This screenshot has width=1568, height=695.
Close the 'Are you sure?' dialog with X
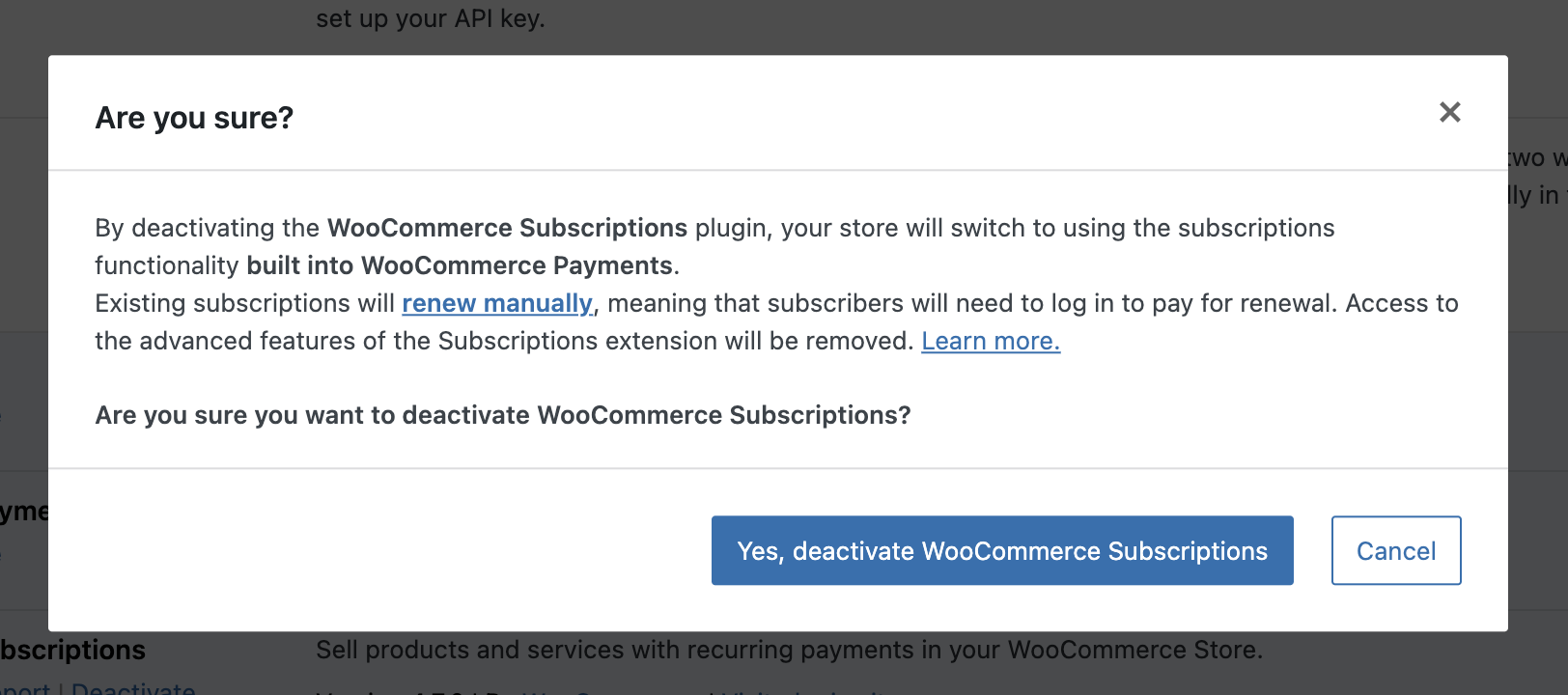(x=1449, y=113)
